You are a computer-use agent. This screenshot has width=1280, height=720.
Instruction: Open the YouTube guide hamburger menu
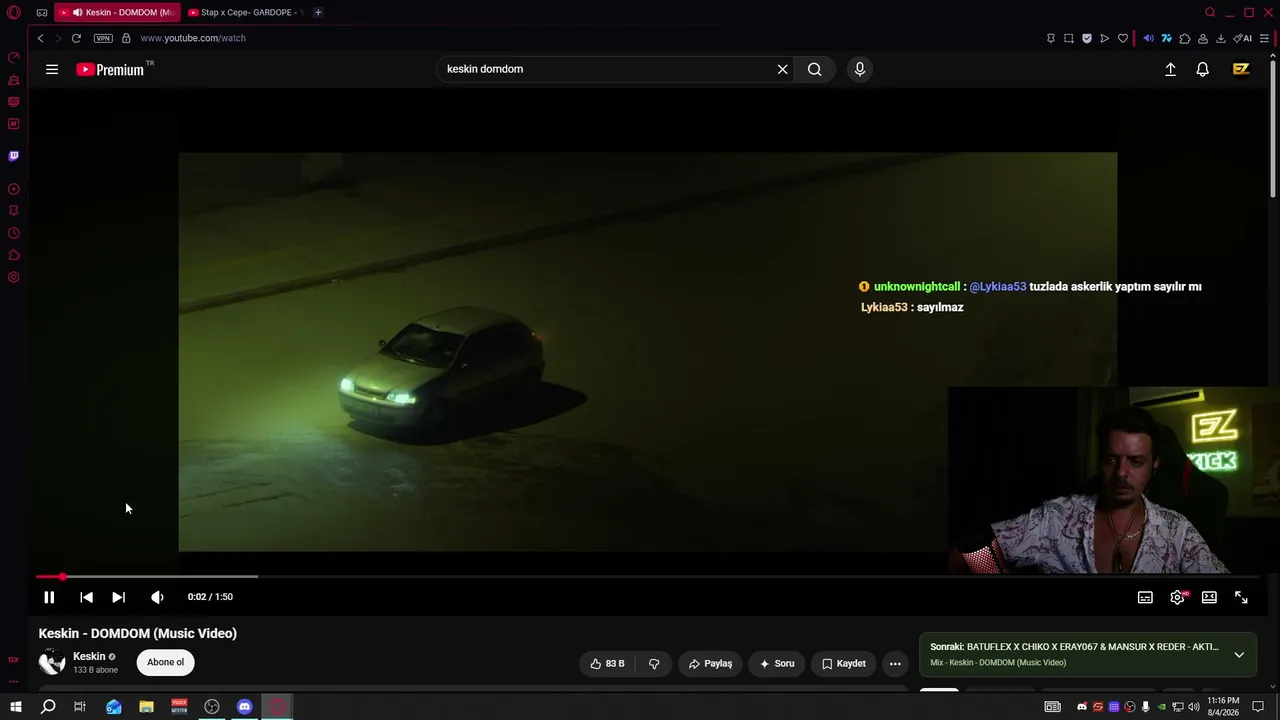click(x=52, y=69)
